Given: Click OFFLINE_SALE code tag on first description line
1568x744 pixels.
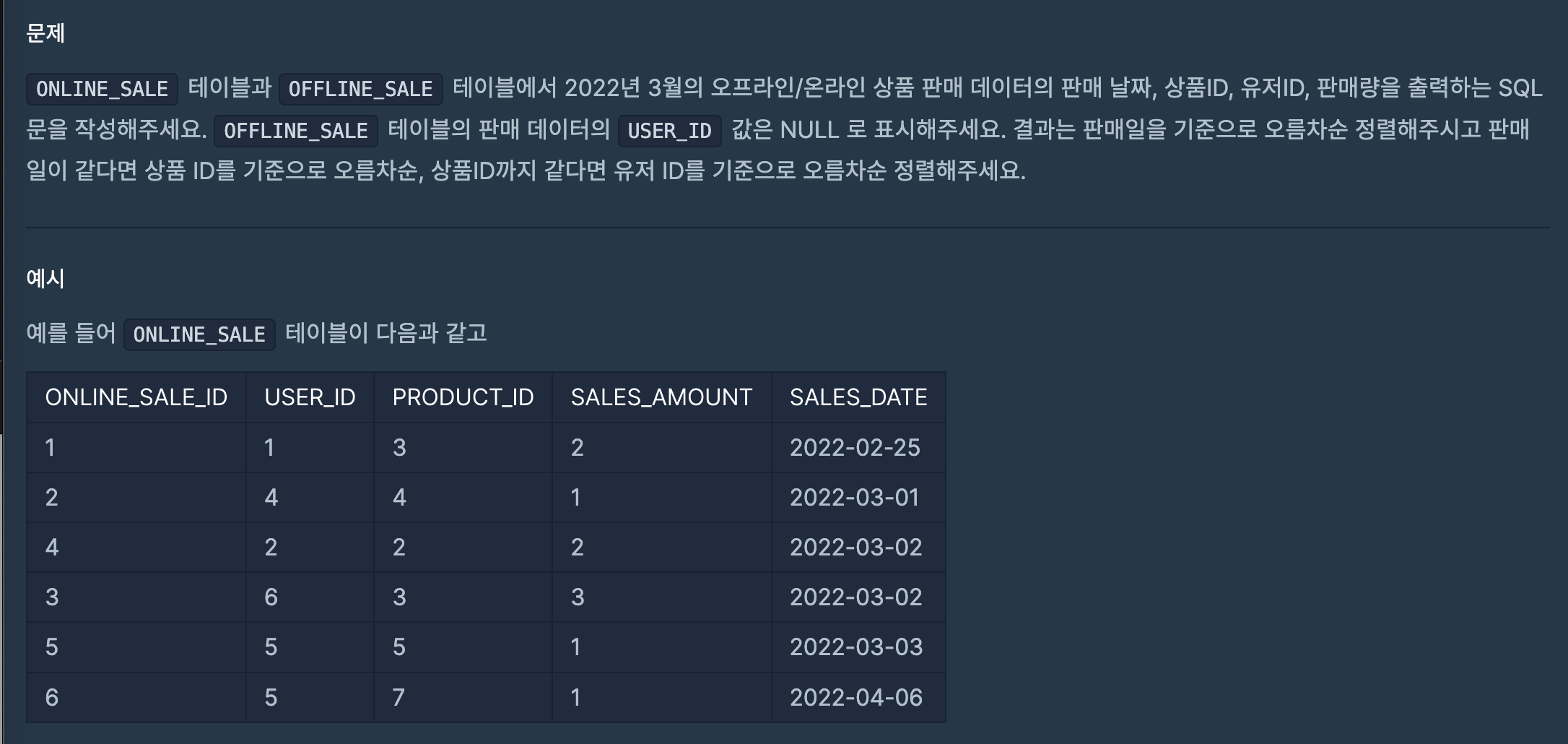Looking at the screenshot, I should tap(360, 89).
